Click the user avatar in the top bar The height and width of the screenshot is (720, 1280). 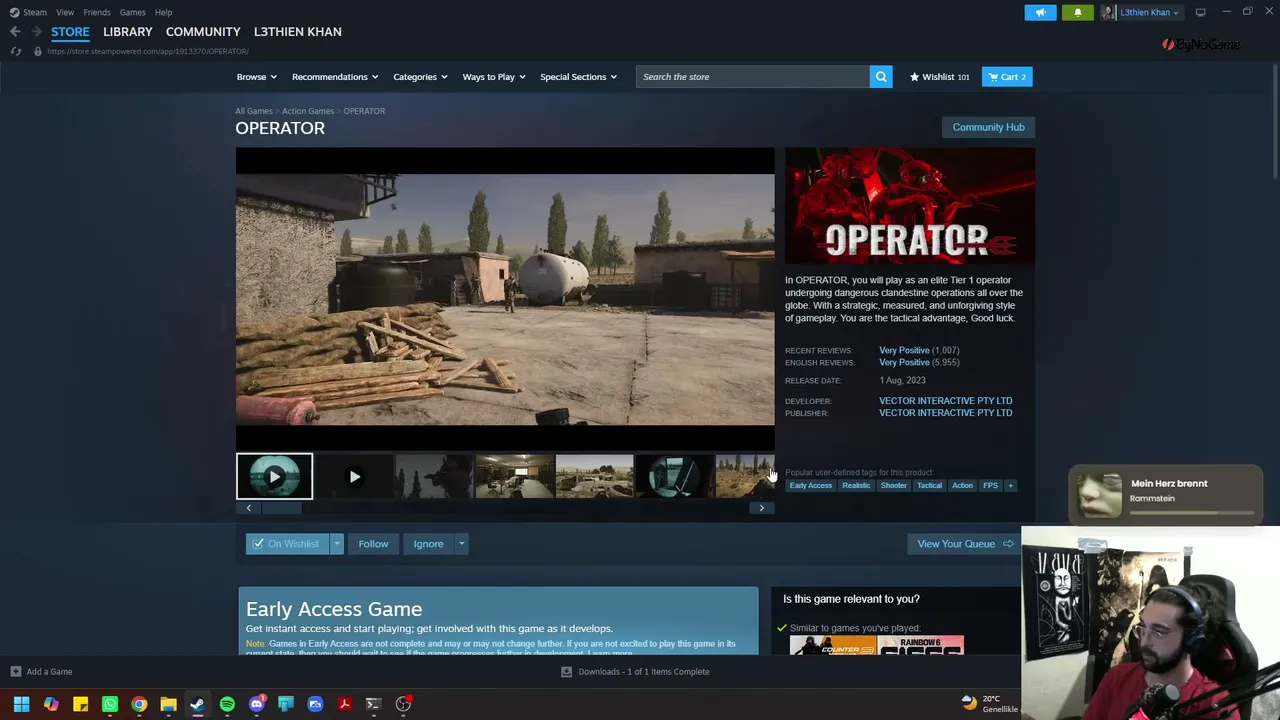click(x=1108, y=12)
